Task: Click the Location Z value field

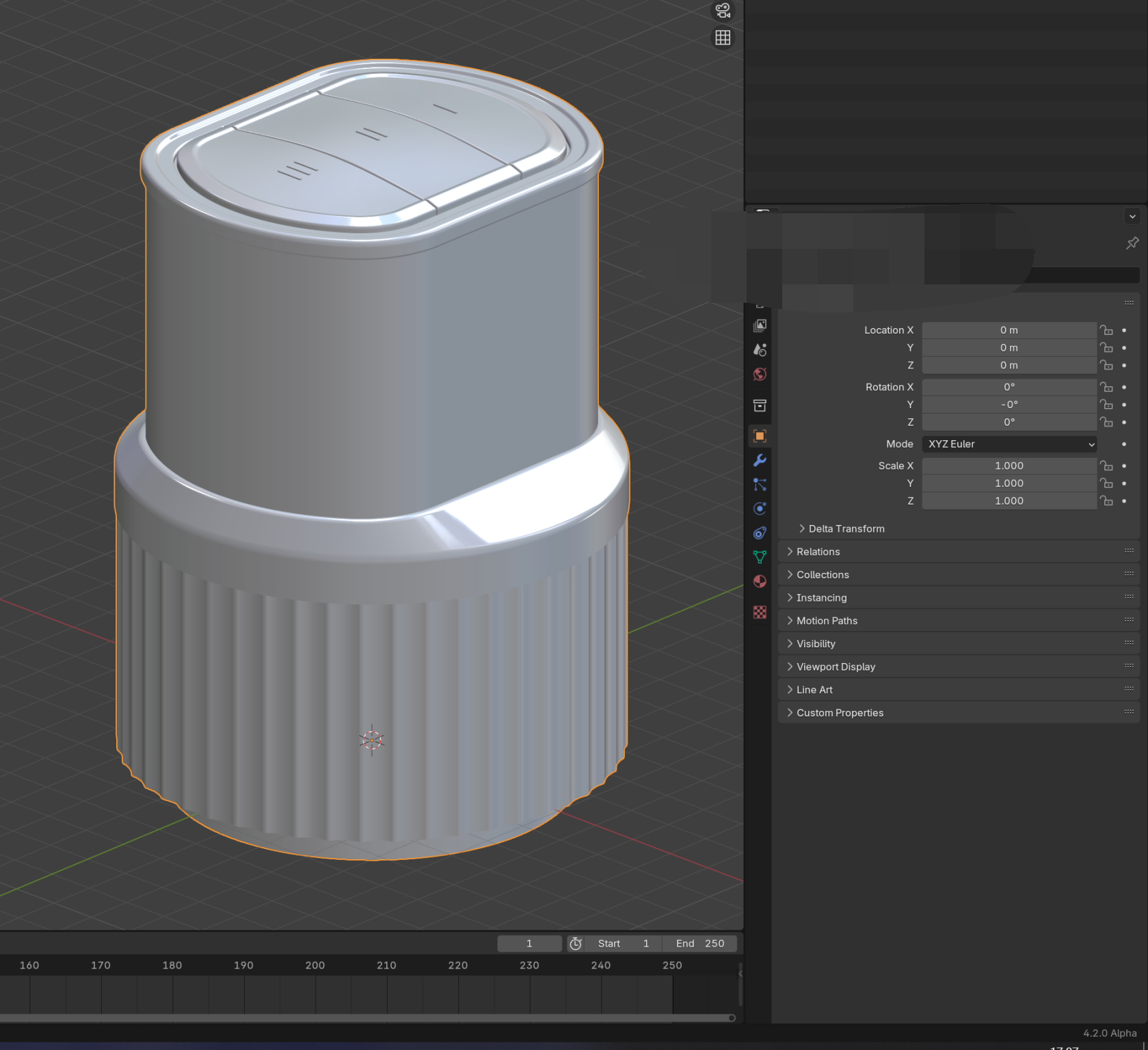Action: pyautogui.click(x=1009, y=366)
